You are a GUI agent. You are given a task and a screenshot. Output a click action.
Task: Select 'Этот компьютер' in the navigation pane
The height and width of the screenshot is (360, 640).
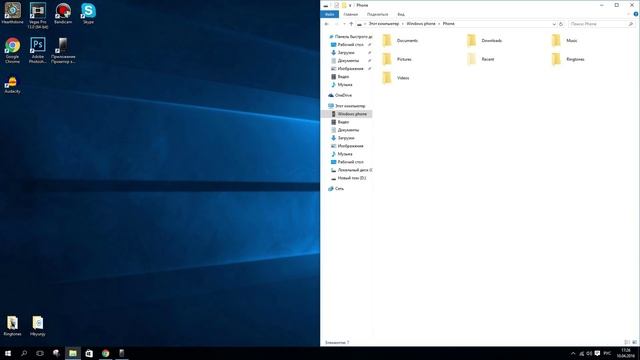[x=347, y=106]
